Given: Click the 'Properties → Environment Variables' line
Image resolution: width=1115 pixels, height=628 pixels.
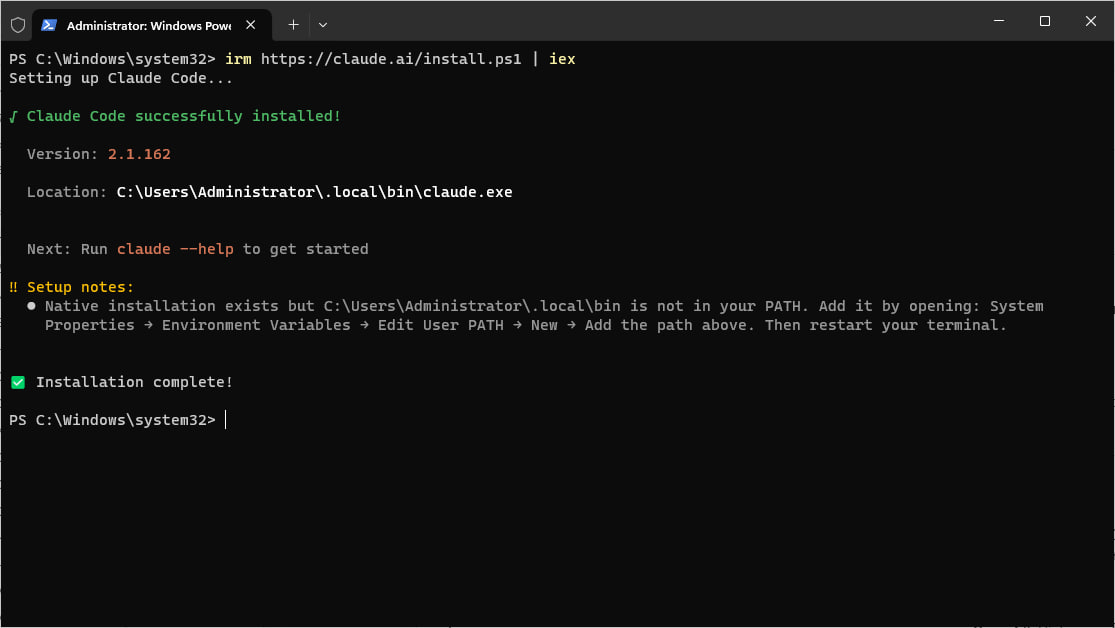Looking at the screenshot, I should click(526, 325).
